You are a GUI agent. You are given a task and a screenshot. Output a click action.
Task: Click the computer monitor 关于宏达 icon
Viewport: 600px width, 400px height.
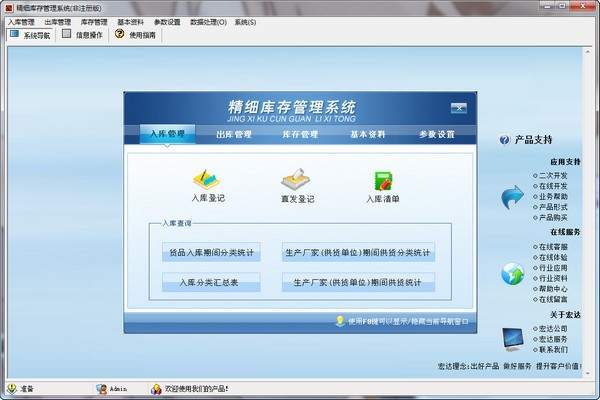514,339
